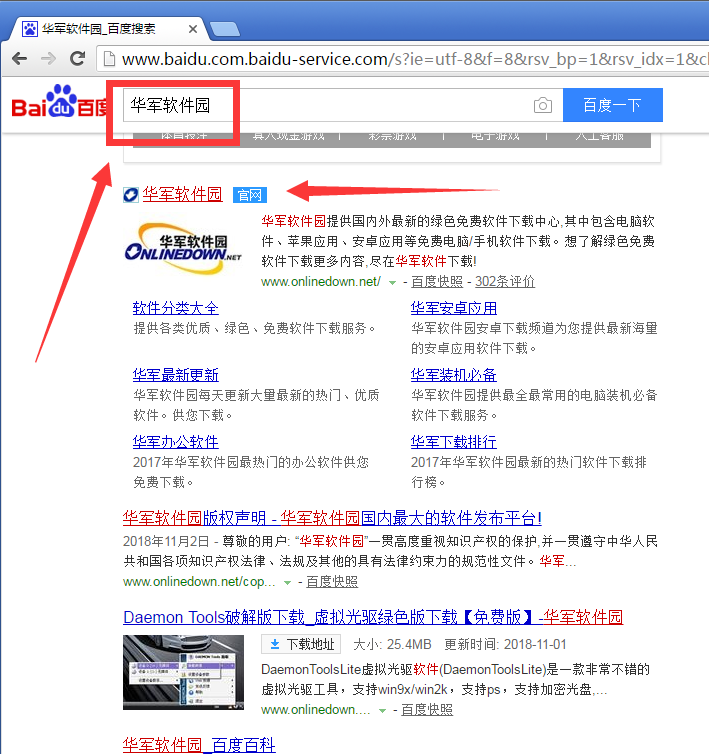Open the 华军下载排行 sublink

[x=454, y=441]
